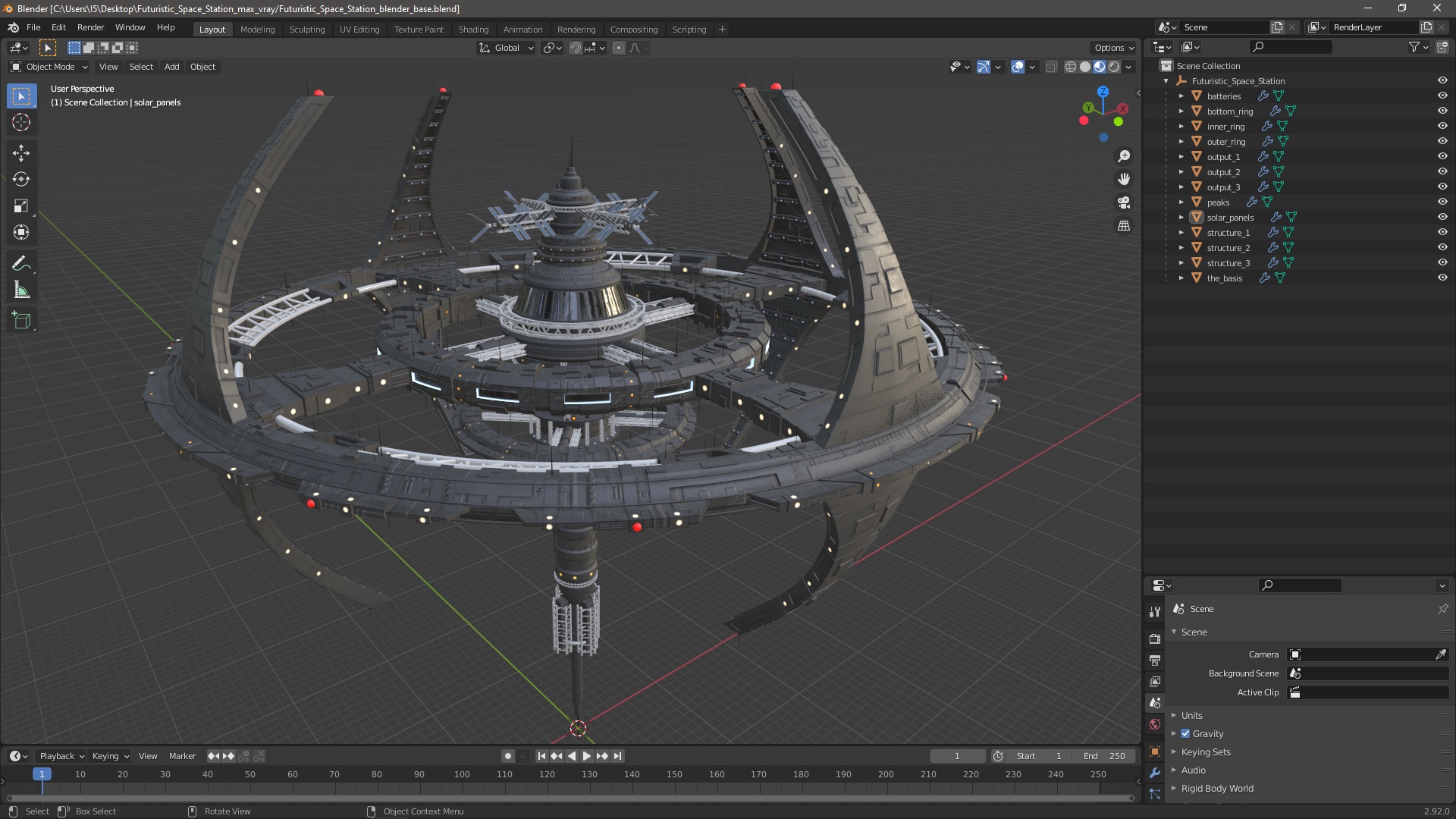Play the animation forward
The width and height of the screenshot is (1456, 819).
tap(587, 756)
